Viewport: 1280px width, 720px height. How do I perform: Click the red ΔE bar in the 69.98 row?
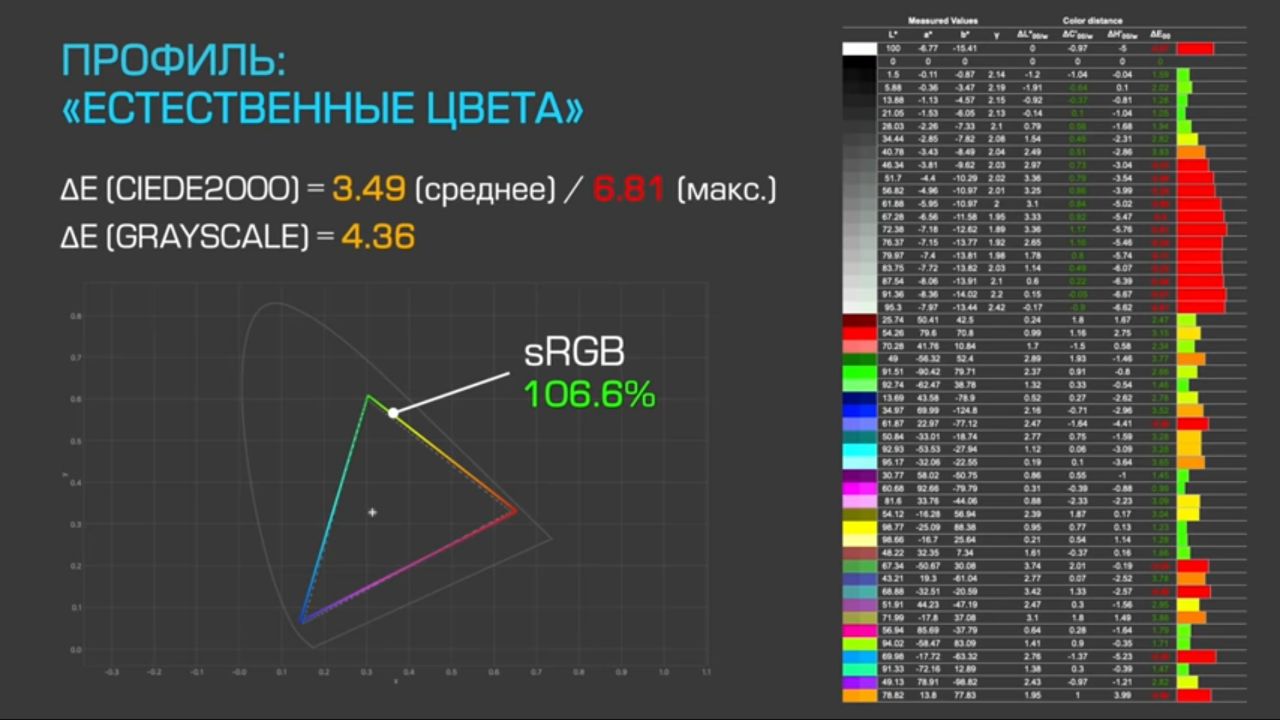[x=1196, y=656]
